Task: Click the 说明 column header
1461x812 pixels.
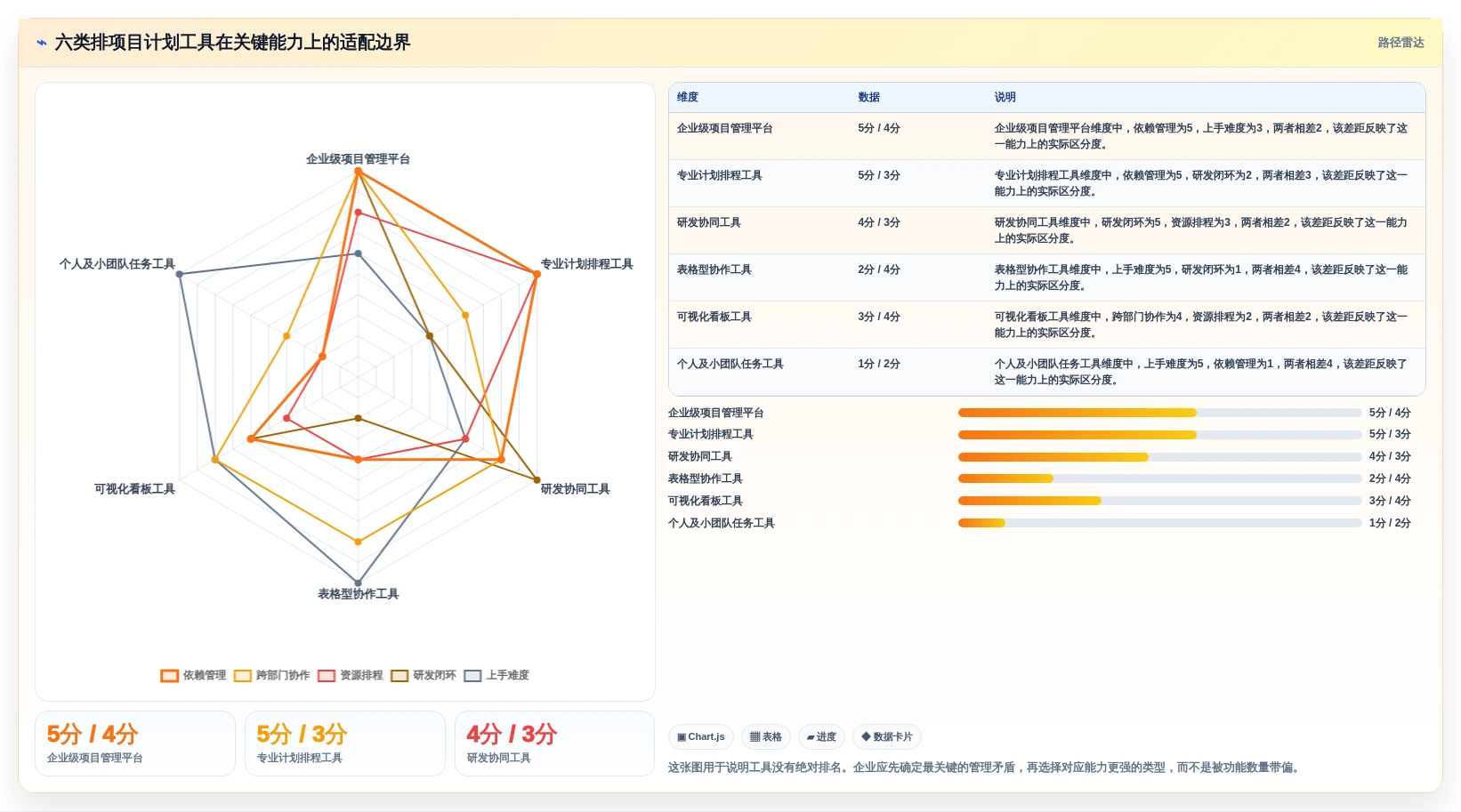Action: (x=1005, y=97)
